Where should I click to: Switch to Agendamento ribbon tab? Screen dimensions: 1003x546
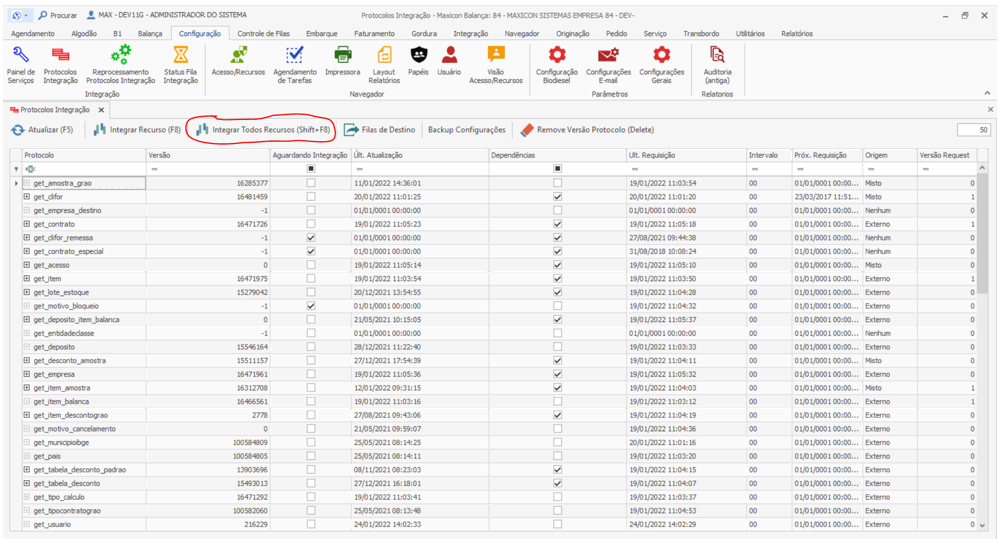tap(33, 33)
